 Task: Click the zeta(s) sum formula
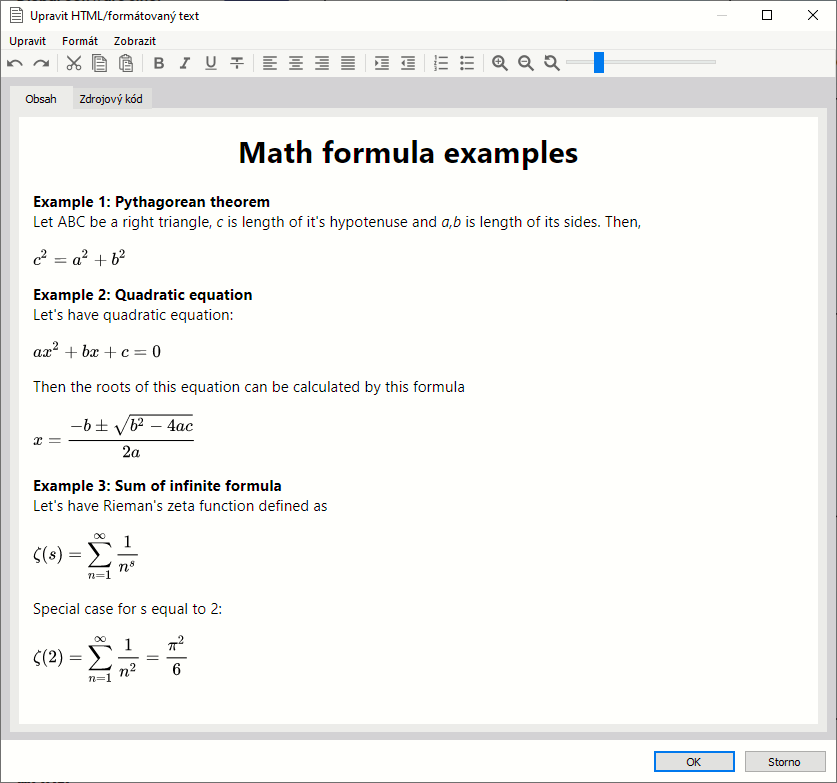pos(85,556)
